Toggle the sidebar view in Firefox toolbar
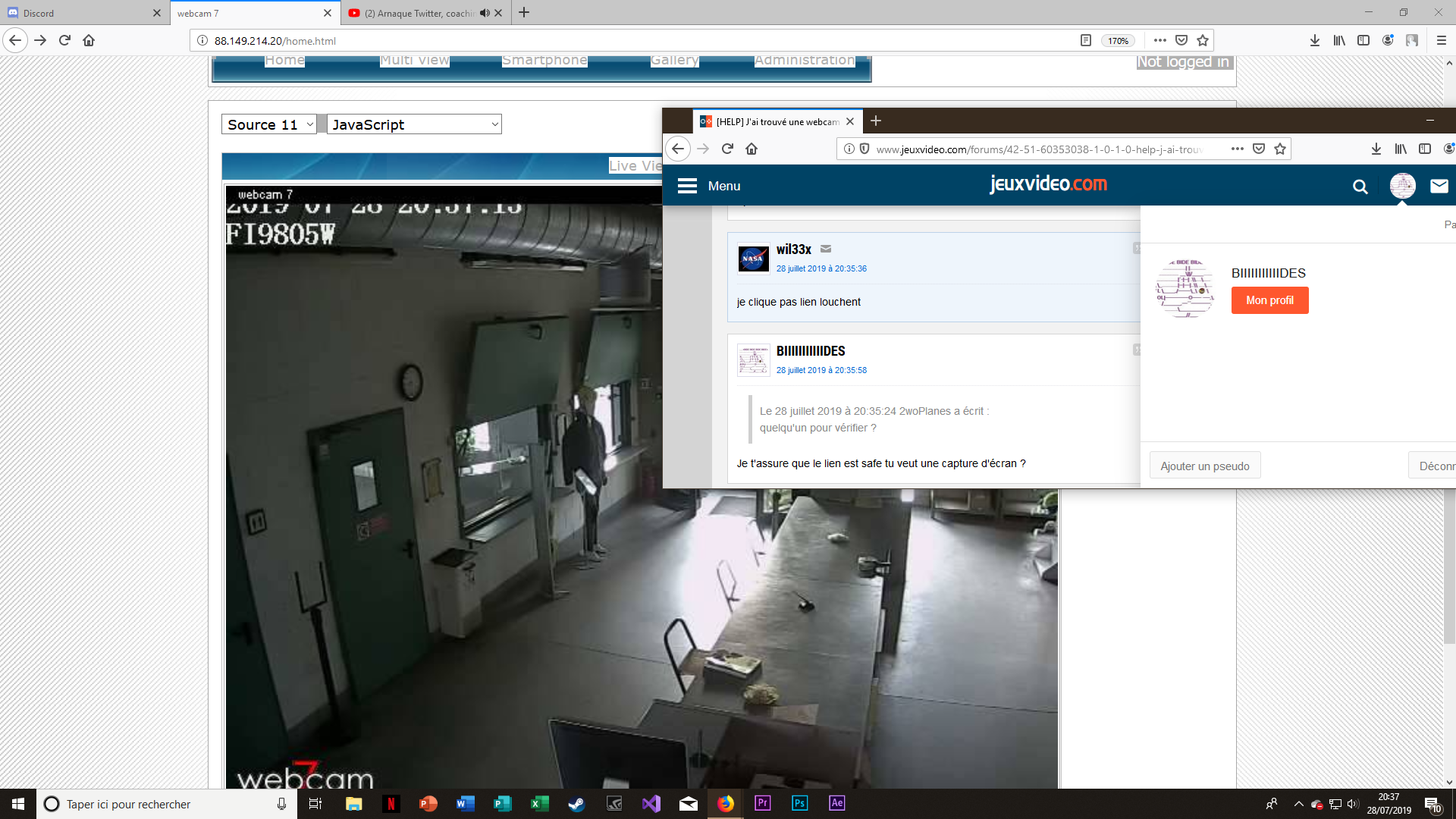Viewport: 1456px width, 819px height. (x=1363, y=40)
